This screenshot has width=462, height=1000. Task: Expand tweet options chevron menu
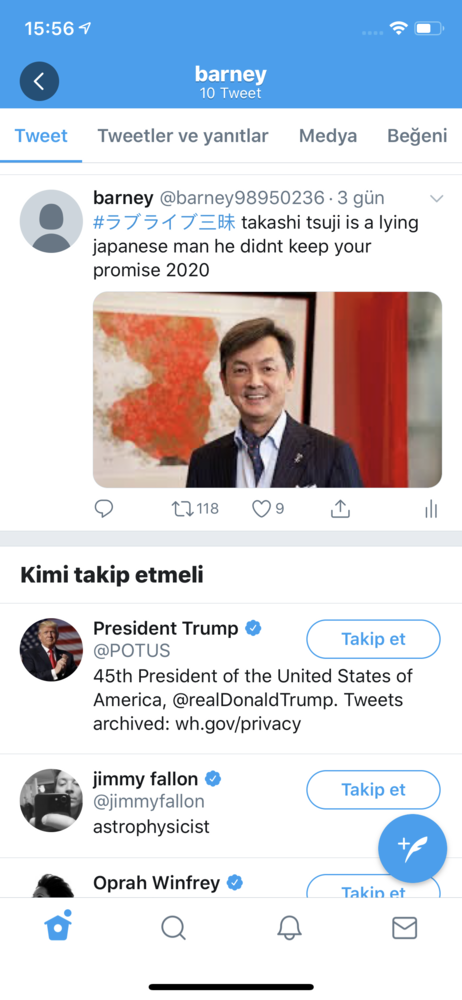click(x=436, y=199)
